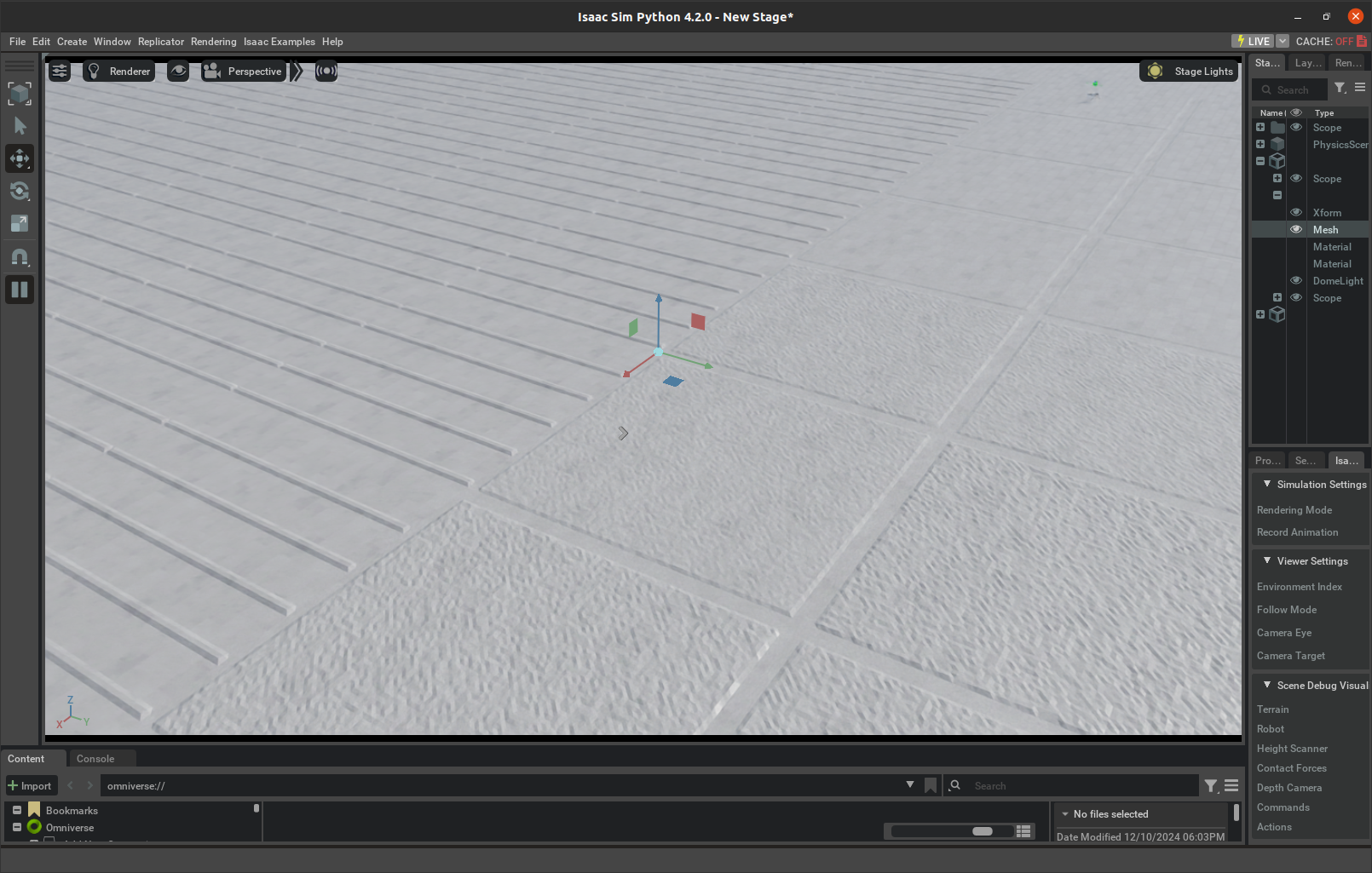Toggle visibility of the Mesh prim
1372x873 pixels.
[x=1295, y=229]
